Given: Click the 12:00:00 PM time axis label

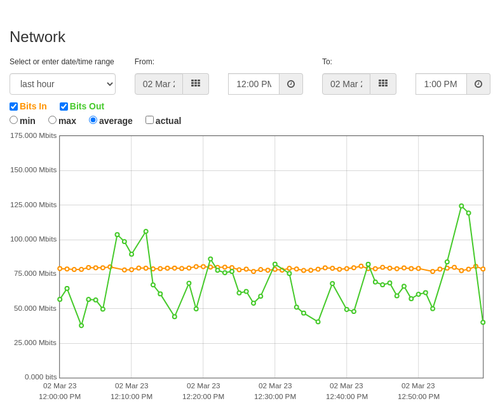Looking at the screenshot, I should 60,397.
